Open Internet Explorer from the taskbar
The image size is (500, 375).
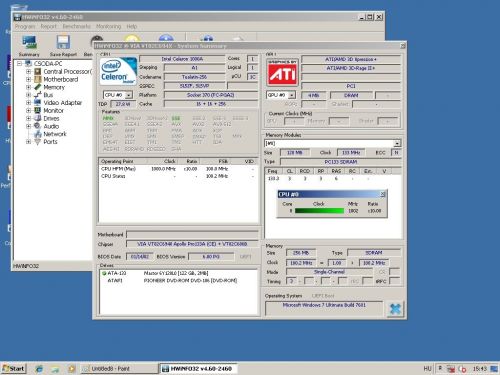pyautogui.click(x=39, y=369)
